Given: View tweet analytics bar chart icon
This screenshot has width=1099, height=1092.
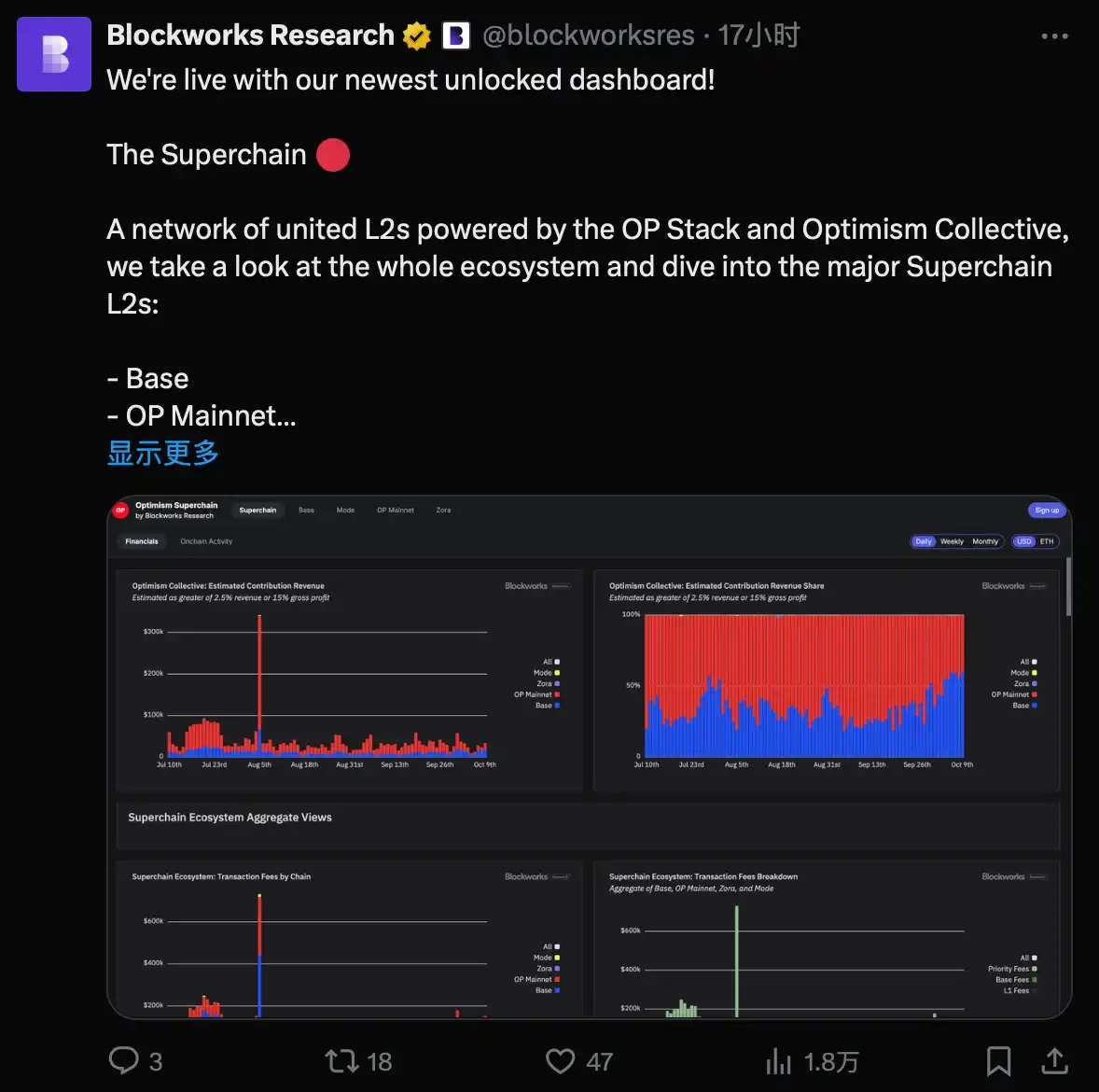Looking at the screenshot, I should (x=778, y=1060).
